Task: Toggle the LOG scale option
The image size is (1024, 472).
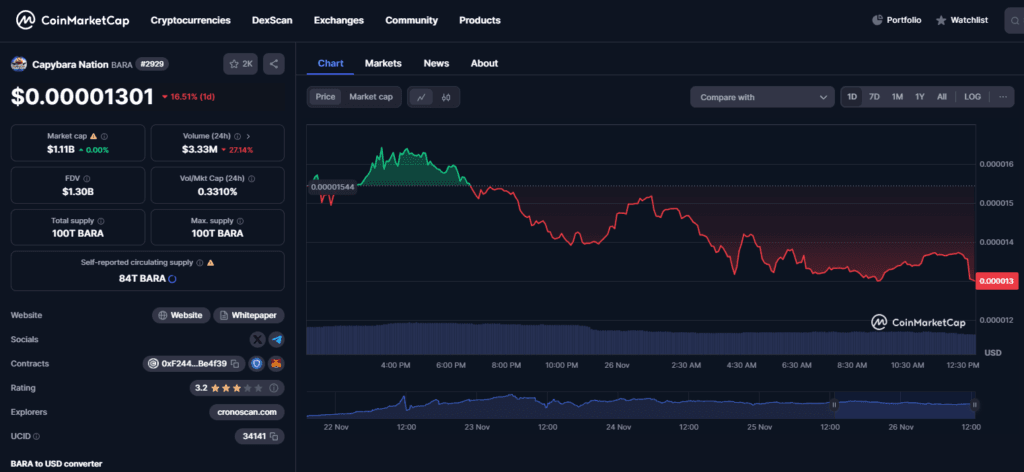Action: (x=972, y=97)
